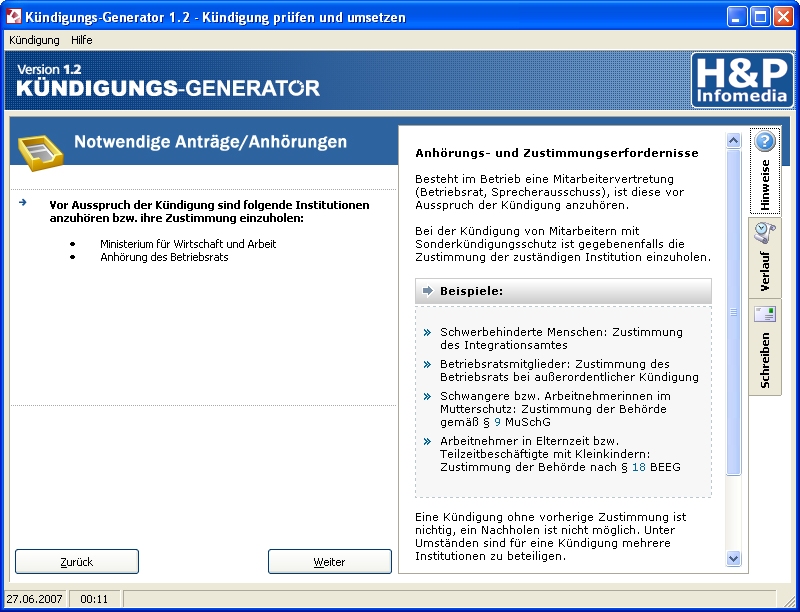Switch to the Schreiben side tab
This screenshot has height=612, width=800.
(765, 348)
